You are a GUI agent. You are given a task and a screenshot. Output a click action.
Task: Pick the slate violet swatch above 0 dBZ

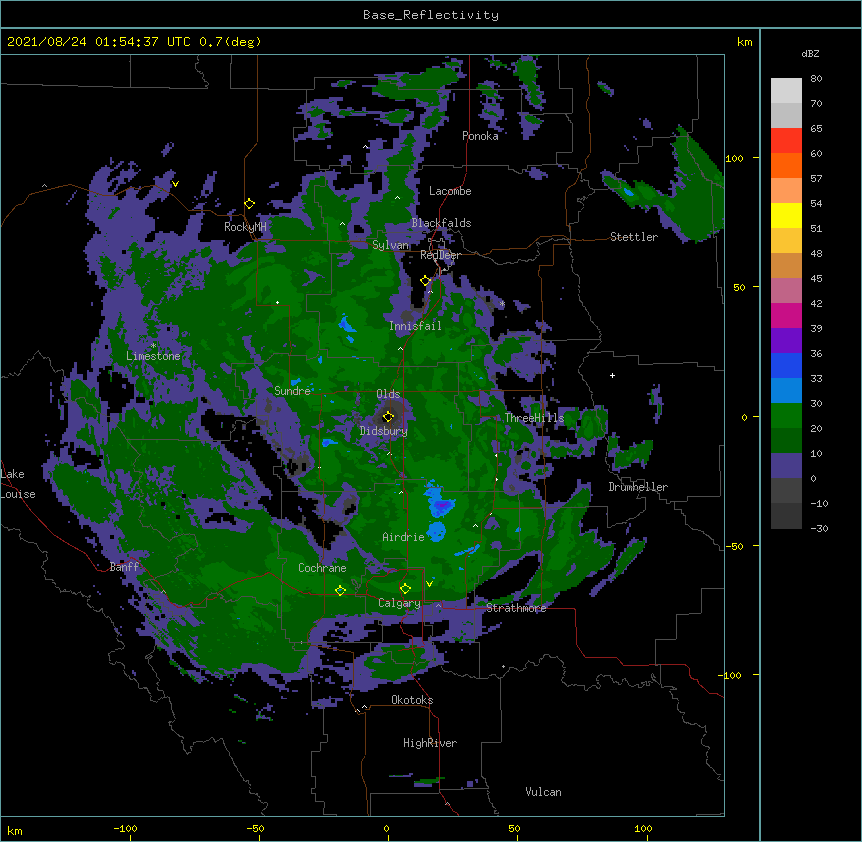[786, 466]
